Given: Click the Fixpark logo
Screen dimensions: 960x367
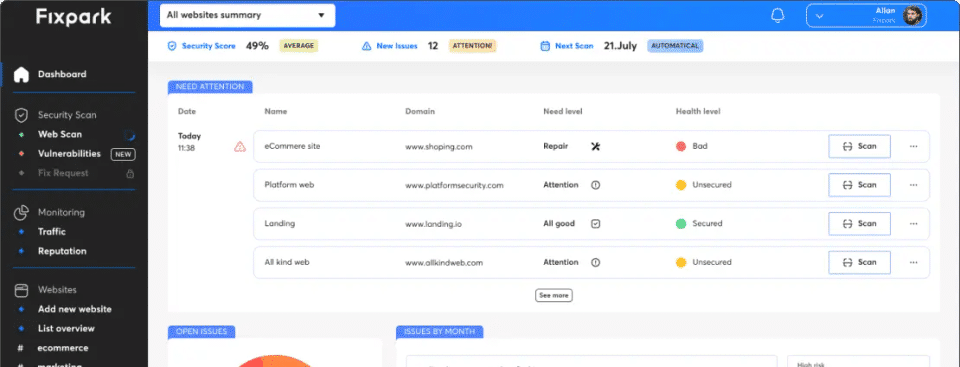Looking at the screenshot, I should [x=73, y=17].
